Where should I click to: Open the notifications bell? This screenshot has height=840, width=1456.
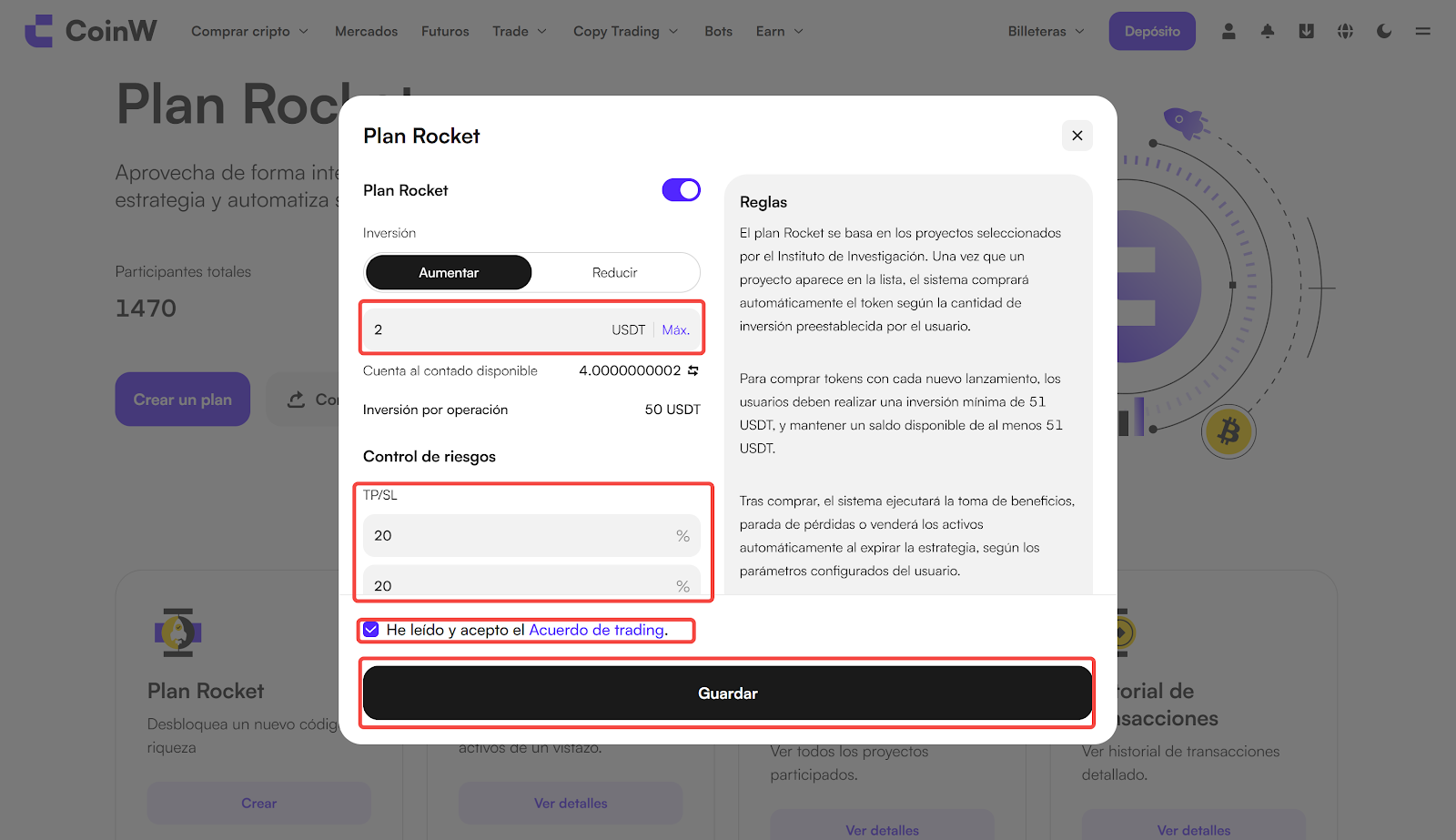pyautogui.click(x=1268, y=31)
